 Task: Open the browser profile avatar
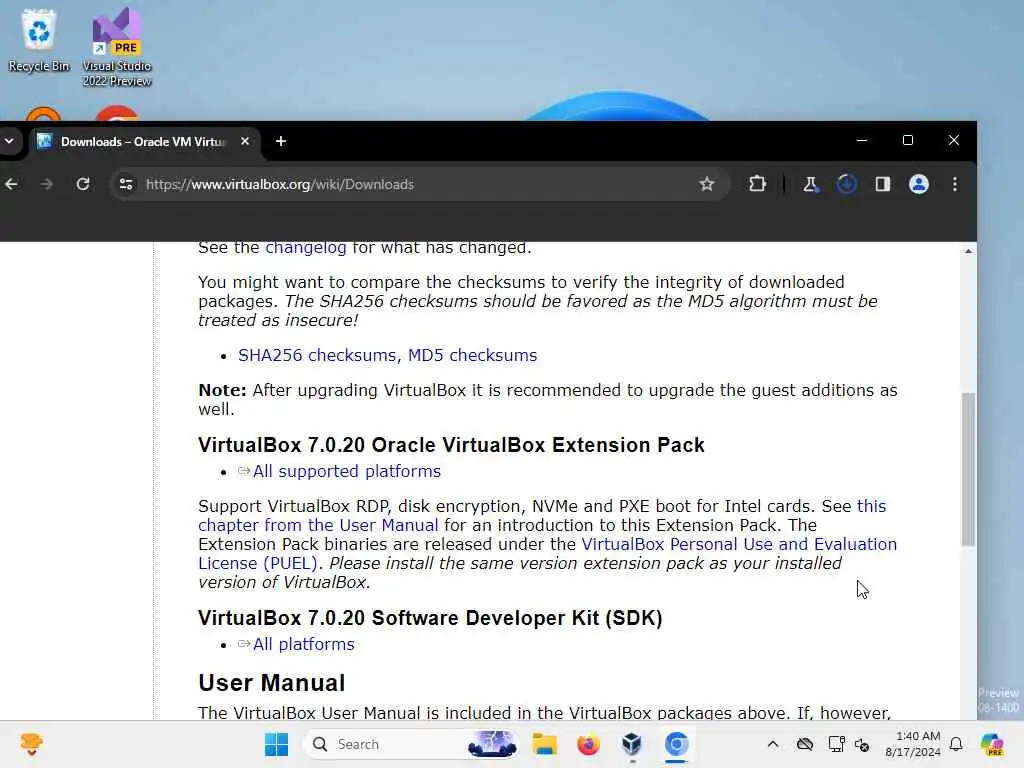point(919,184)
